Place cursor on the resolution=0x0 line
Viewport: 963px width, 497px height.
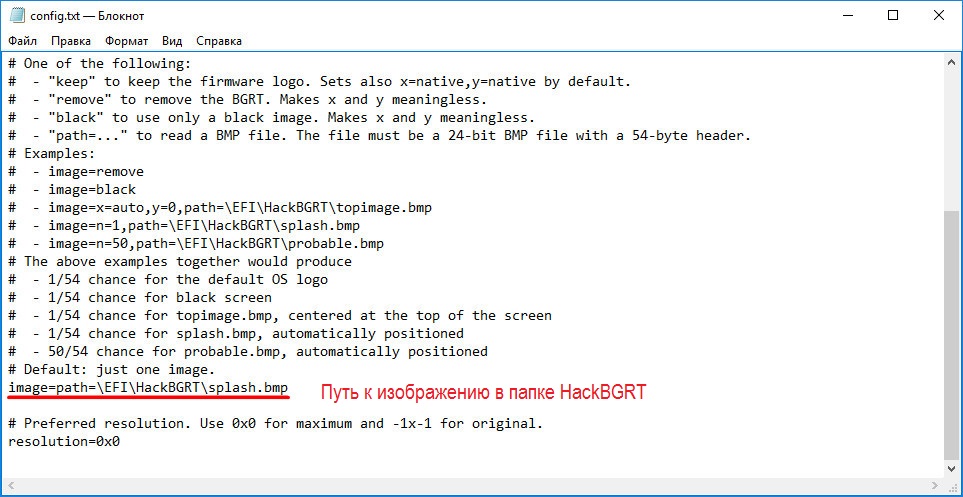click(64, 441)
